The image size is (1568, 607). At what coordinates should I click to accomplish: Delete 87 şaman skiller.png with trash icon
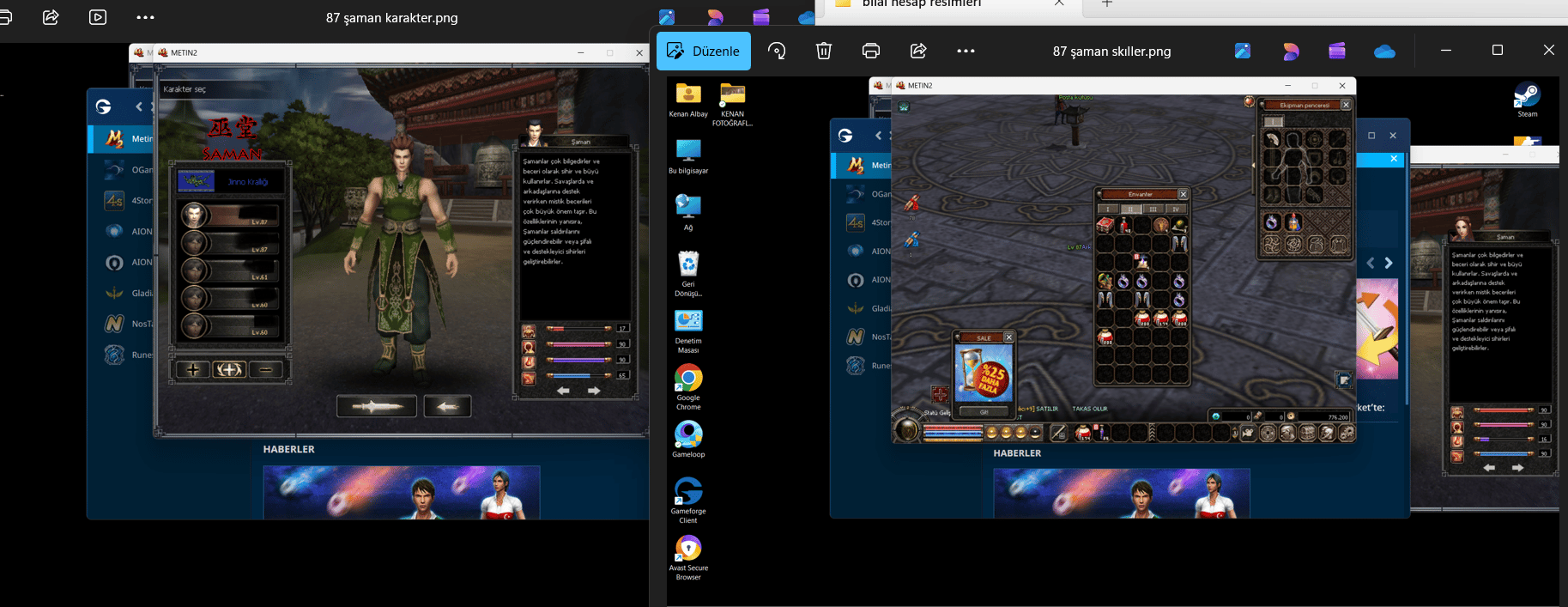click(x=824, y=52)
